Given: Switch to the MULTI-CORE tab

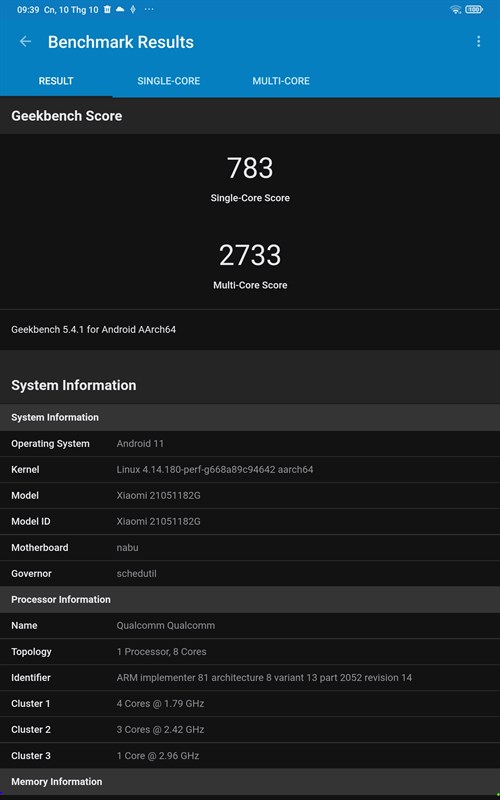Looking at the screenshot, I should (x=281, y=81).
